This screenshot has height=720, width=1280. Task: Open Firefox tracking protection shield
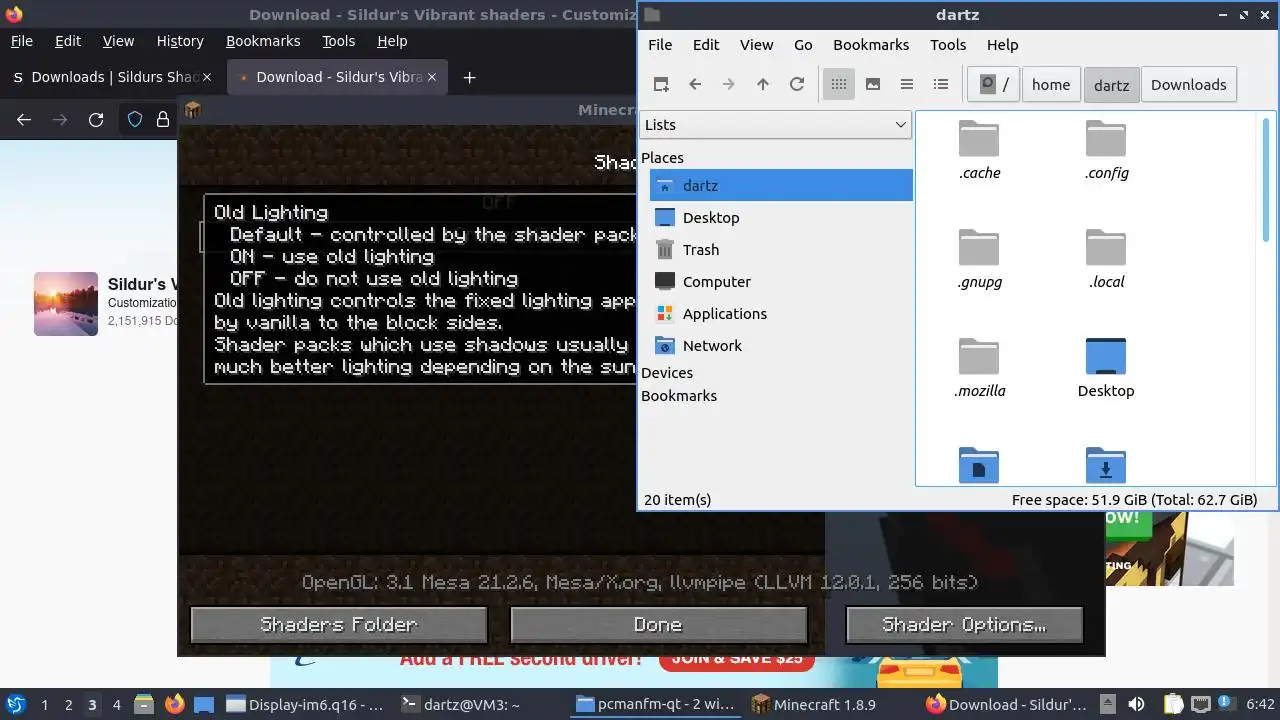point(135,120)
